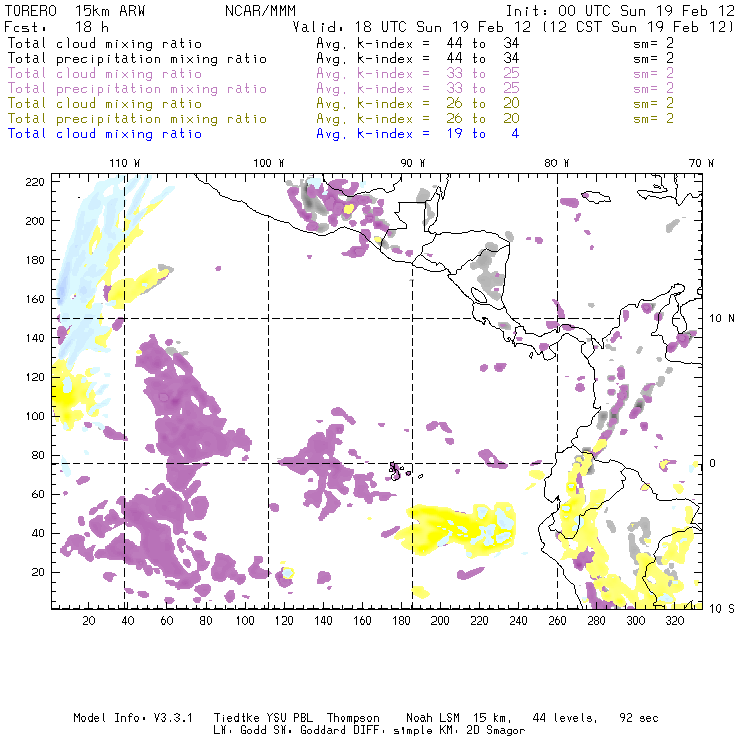Select the "70 W" longitude label
The image size is (740, 740).
click(701, 163)
